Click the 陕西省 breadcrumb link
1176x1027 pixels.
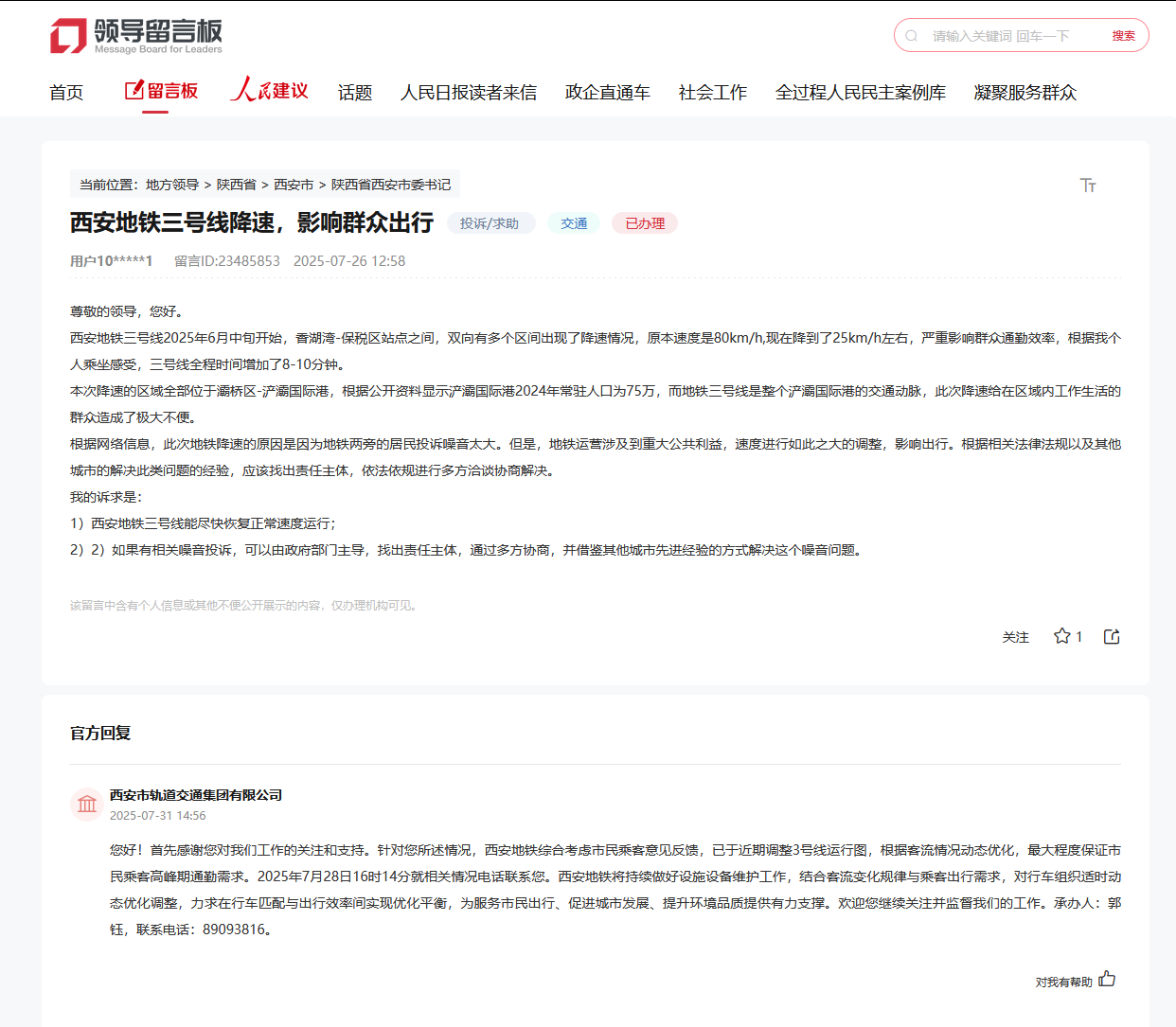pyautogui.click(x=237, y=185)
